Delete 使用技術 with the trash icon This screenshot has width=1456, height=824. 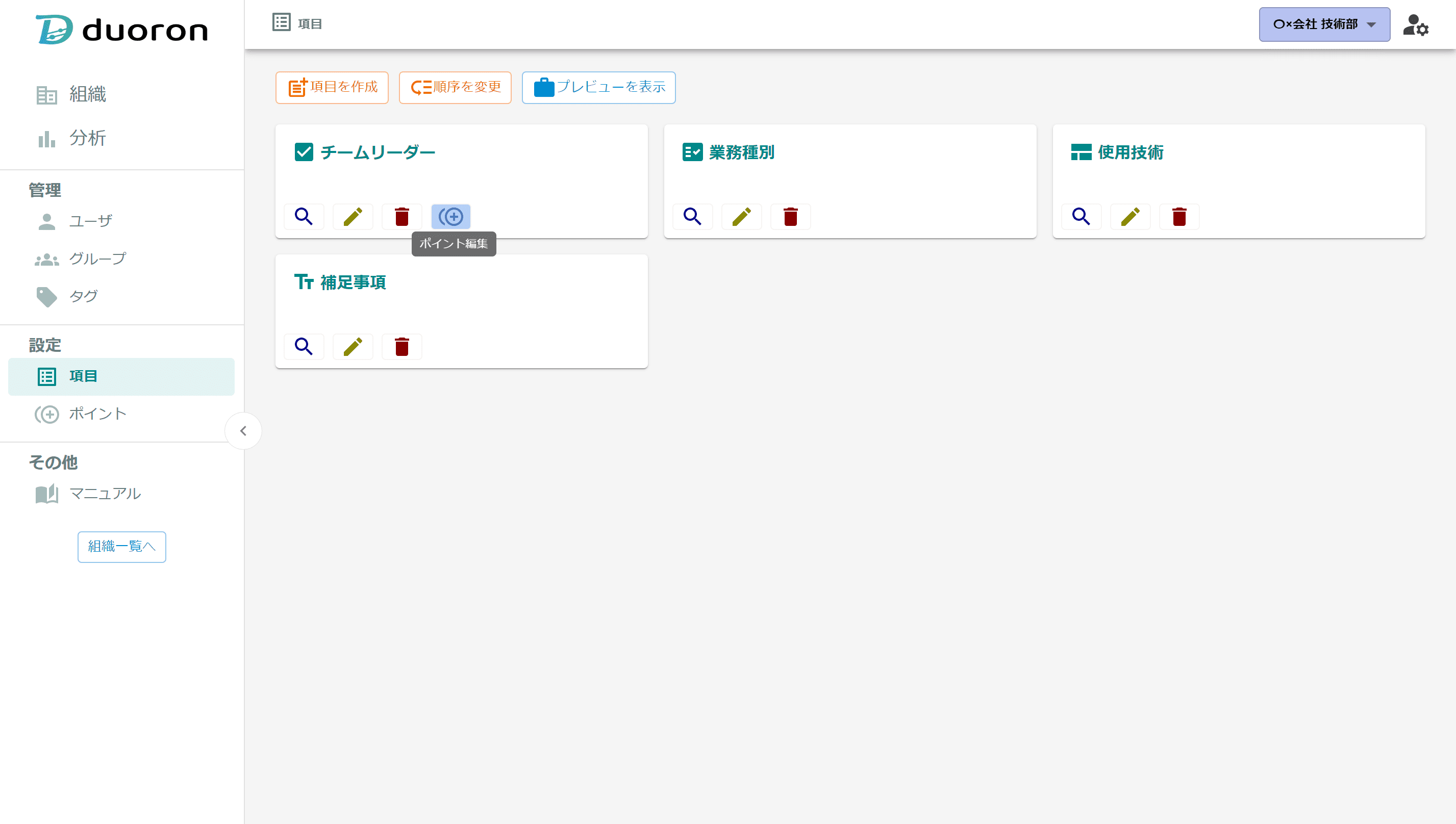[x=1179, y=217]
